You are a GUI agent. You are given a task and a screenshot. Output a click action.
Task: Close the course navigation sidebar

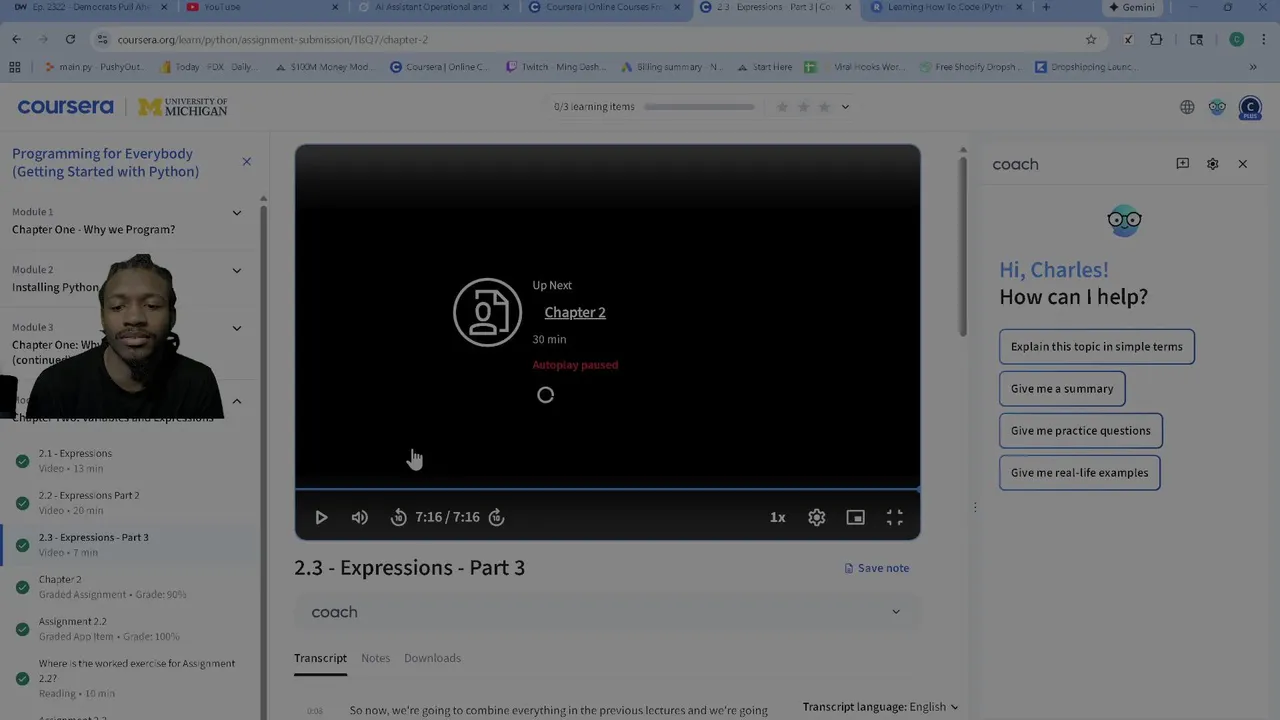tap(246, 162)
